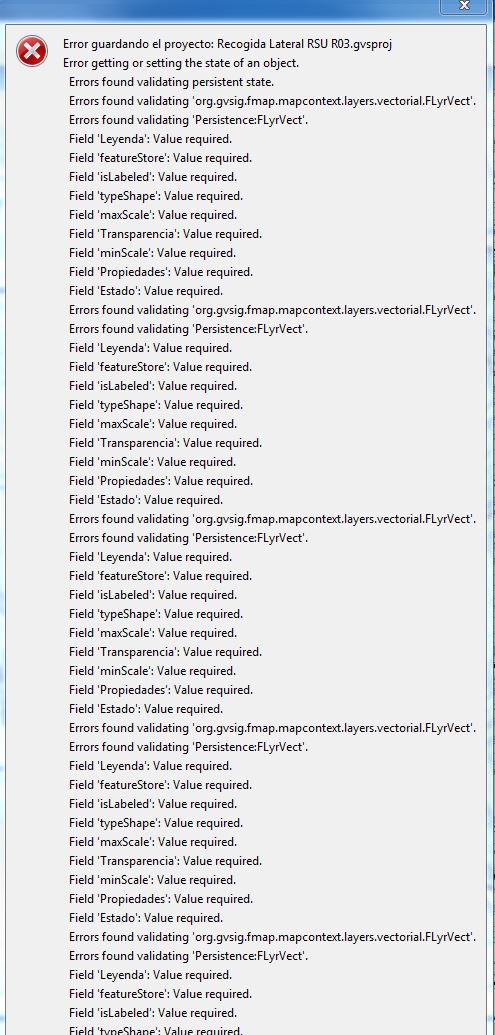The width and height of the screenshot is (495, 1035).
Task: Click the first Field 'Transparencia' error line
Action: pyautogui.click(x=165, y=234)
